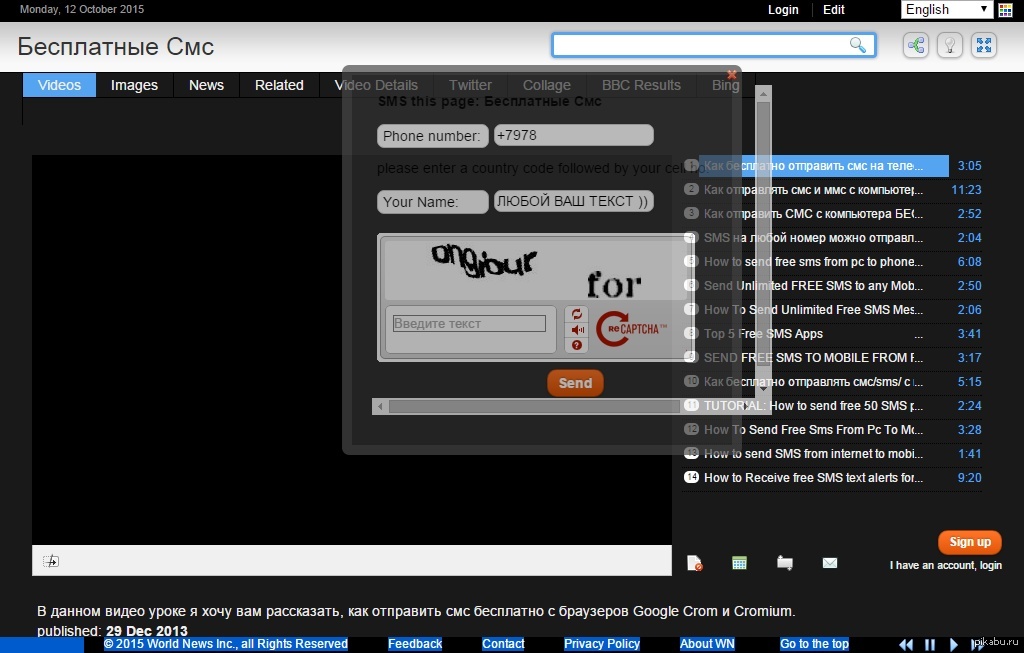Open the News tab

tap(206, 85)
